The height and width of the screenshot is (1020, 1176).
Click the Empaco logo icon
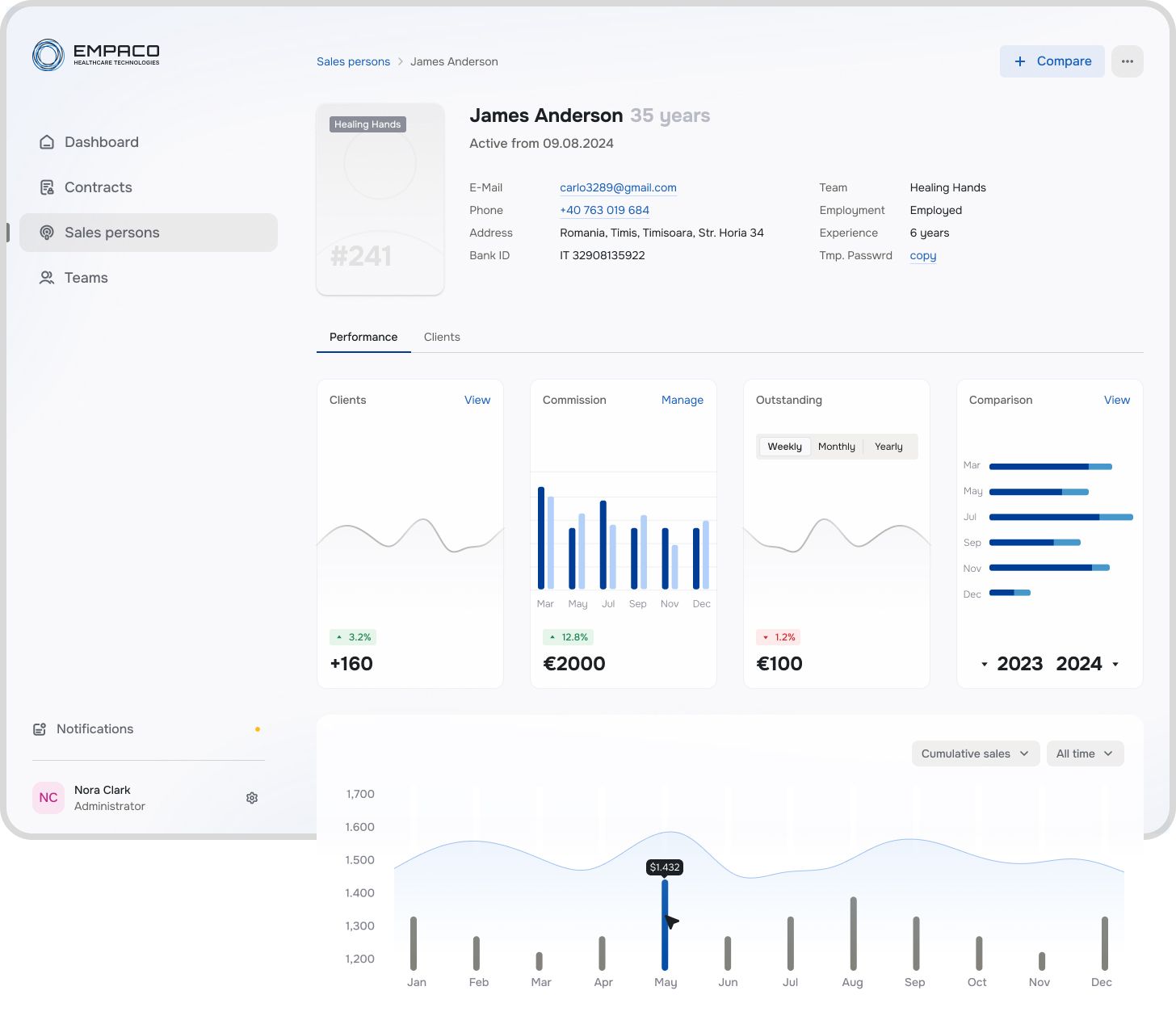pos(48,55)
